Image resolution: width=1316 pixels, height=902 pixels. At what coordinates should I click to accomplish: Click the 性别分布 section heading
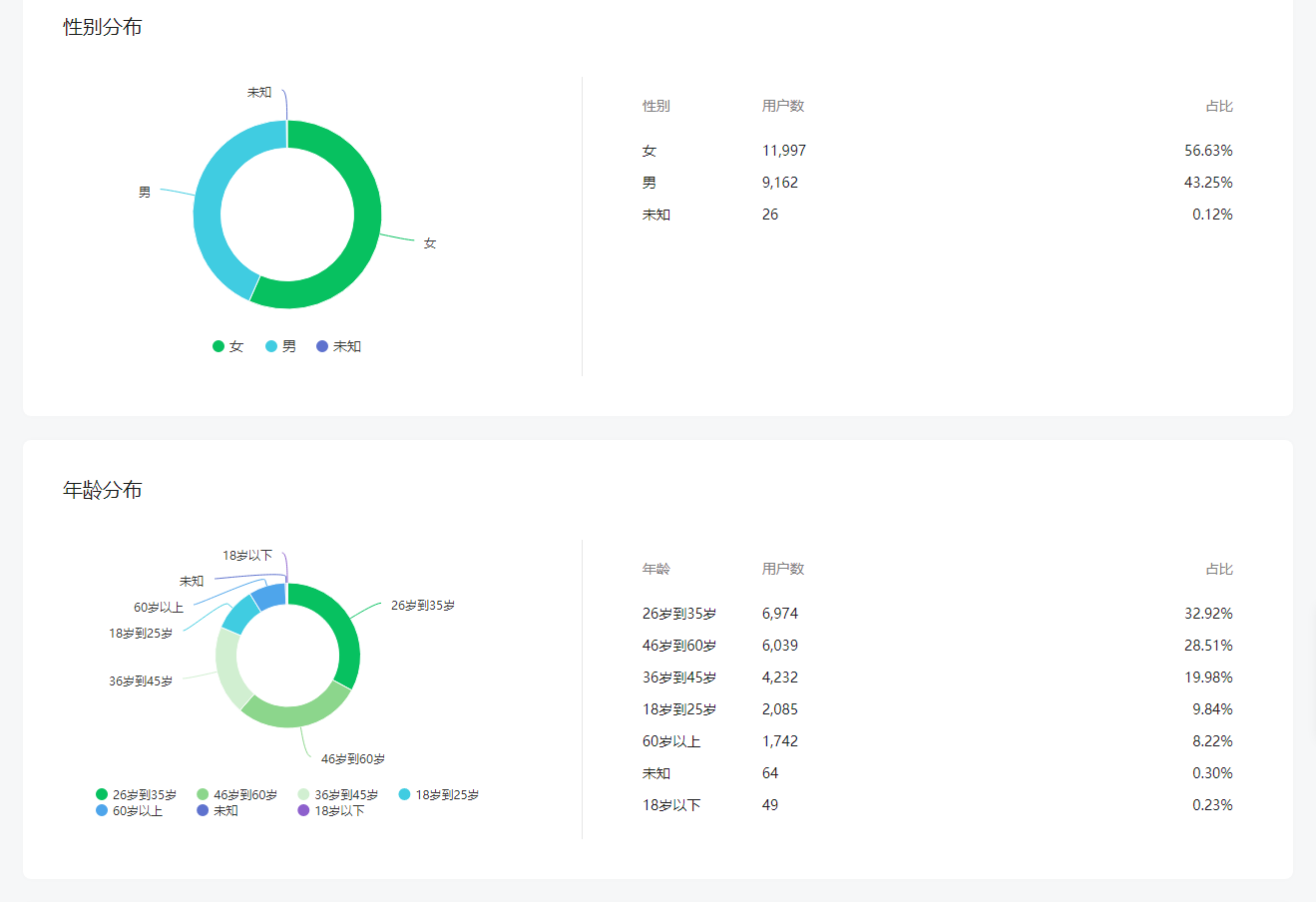[x=103, y=27]
